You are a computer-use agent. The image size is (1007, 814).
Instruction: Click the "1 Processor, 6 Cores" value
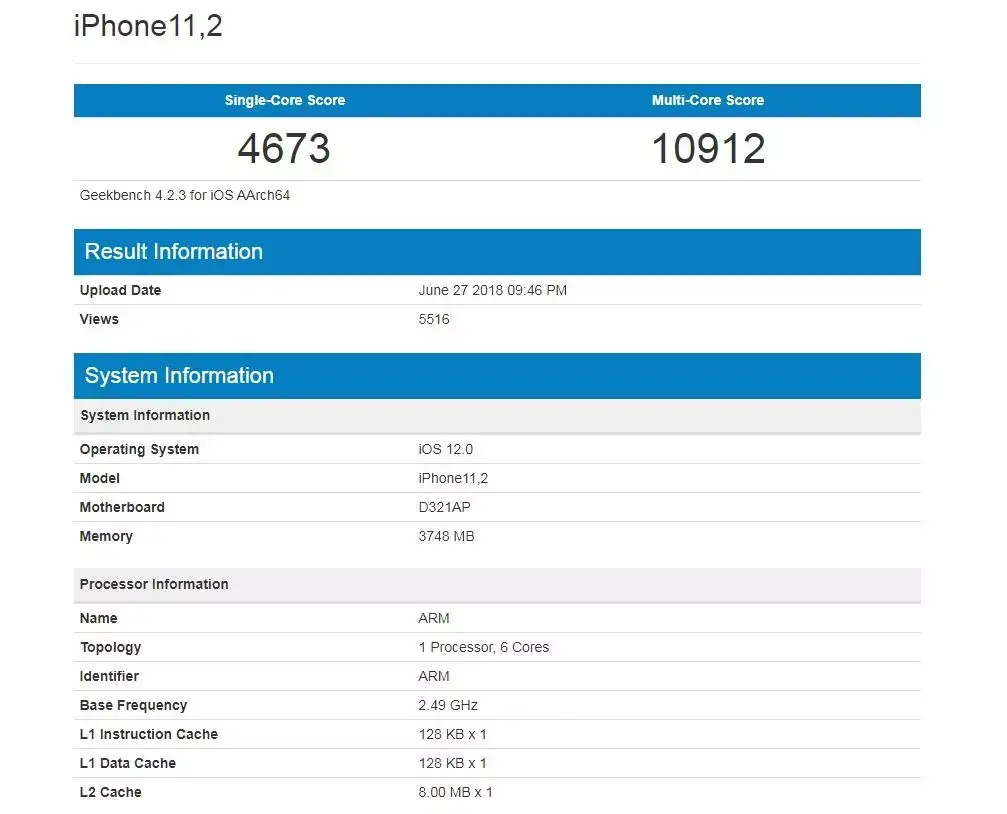(484, 648)
